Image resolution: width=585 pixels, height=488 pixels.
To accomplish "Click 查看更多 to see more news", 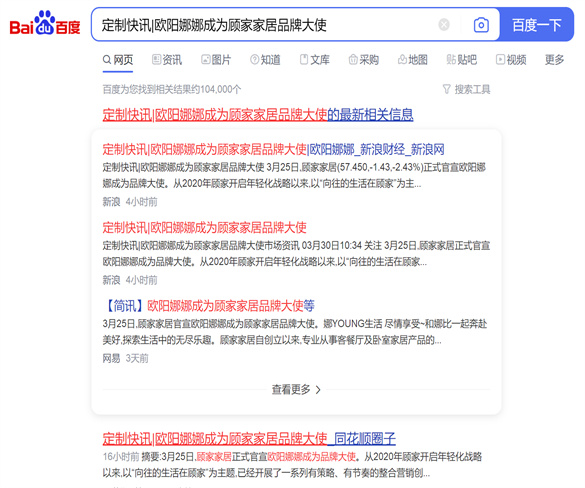I will [296, 390].
